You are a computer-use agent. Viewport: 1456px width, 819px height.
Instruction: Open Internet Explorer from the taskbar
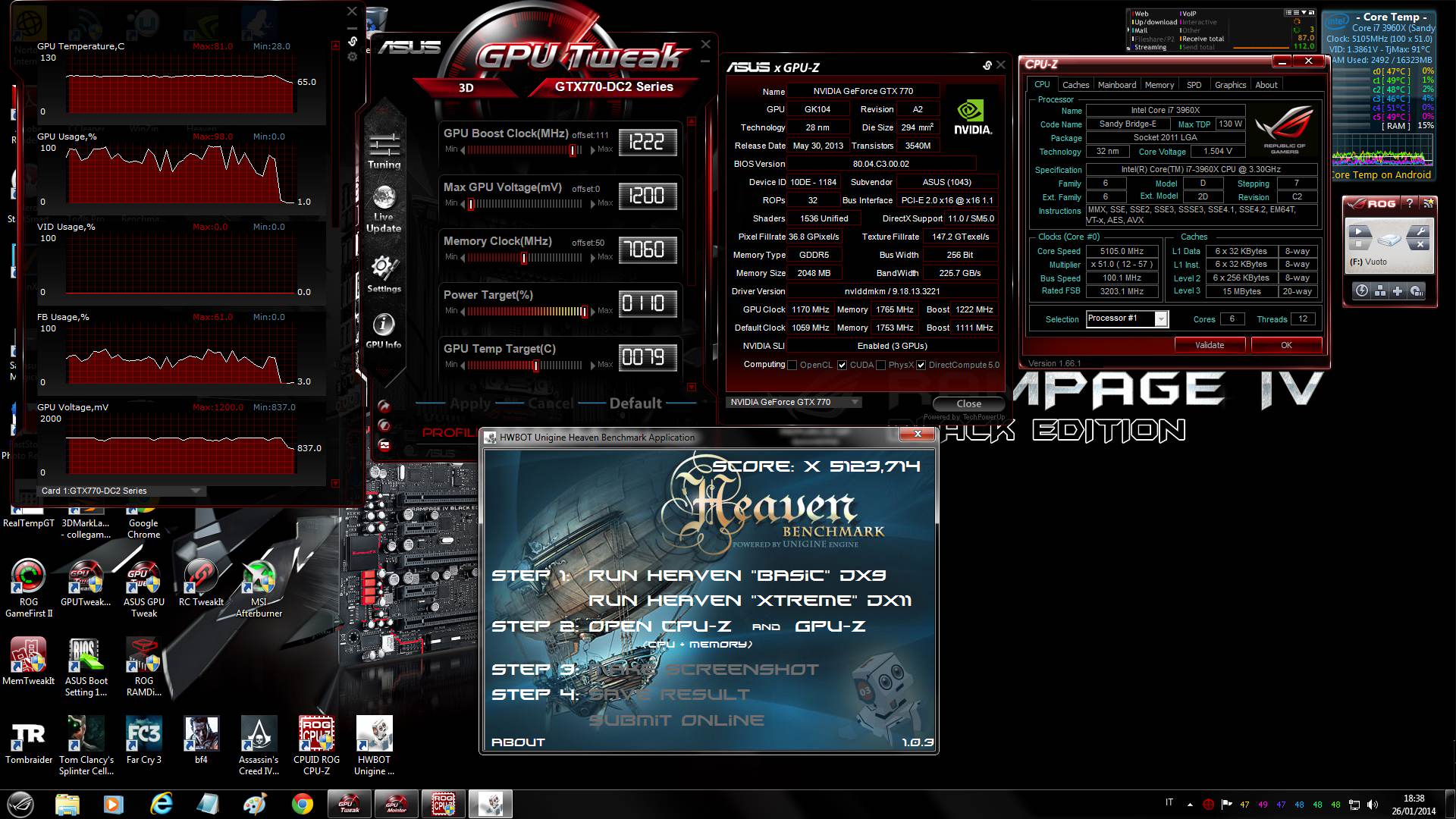161,804
